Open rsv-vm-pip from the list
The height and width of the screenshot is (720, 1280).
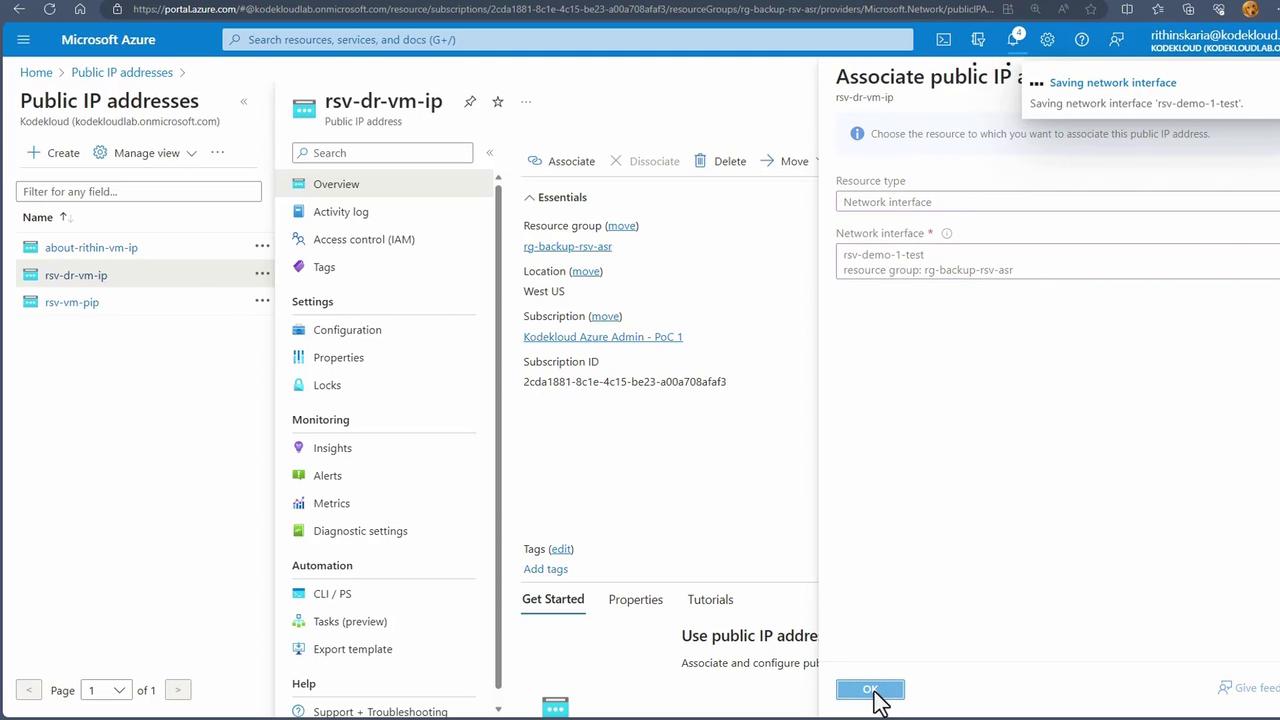coord(72,302)
